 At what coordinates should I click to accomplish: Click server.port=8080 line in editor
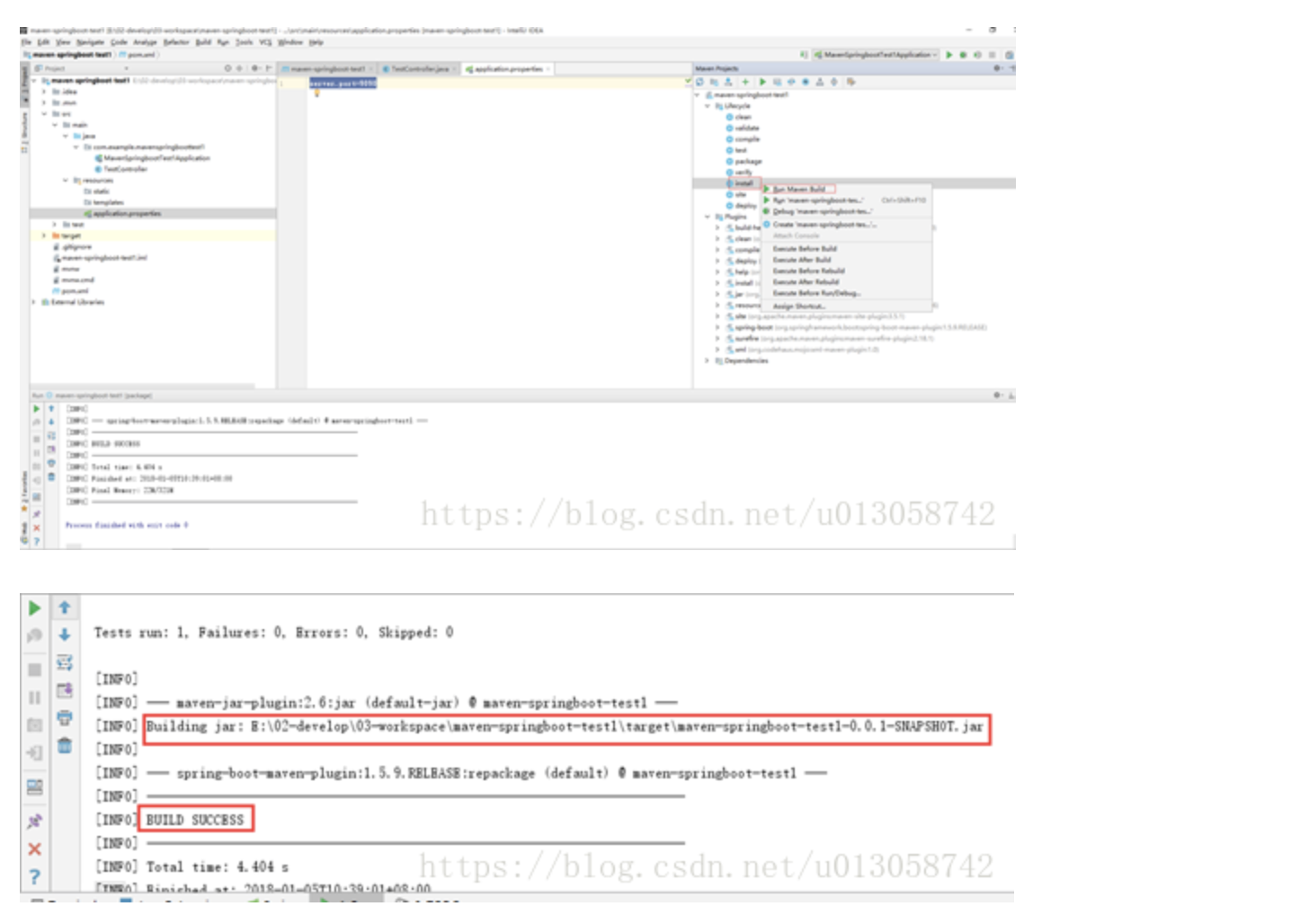[343, 83]
